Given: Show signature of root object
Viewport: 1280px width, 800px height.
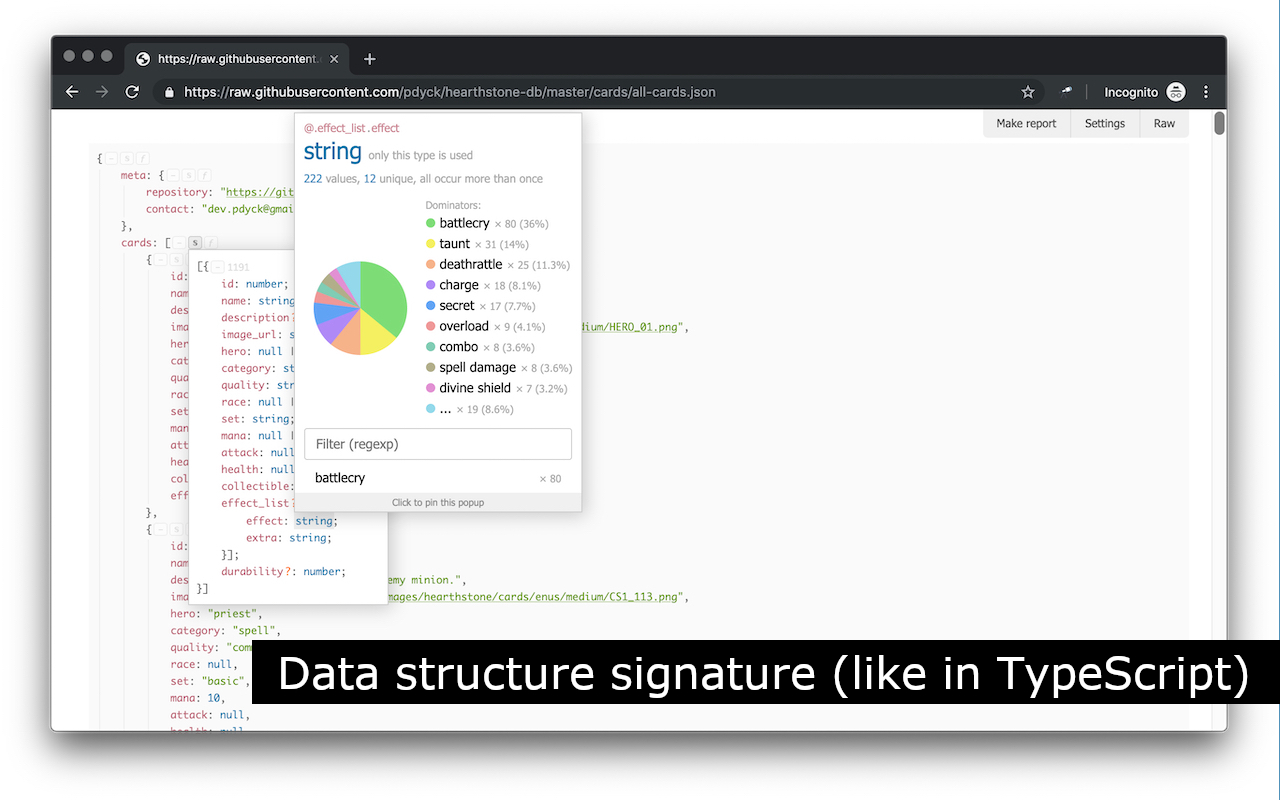Looking at the screenshot, I should [x=127, y=158].
